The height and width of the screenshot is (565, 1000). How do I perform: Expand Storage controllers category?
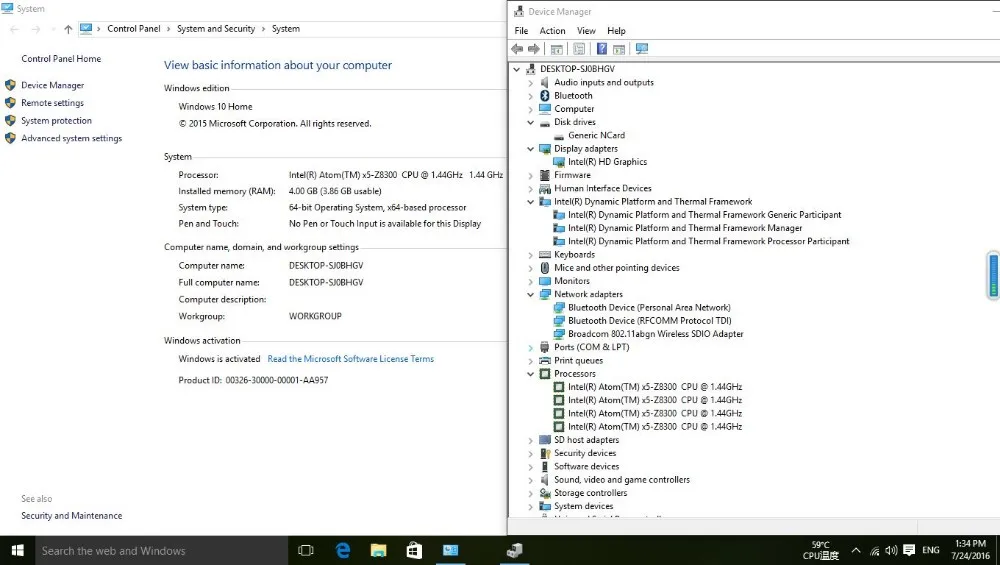531,494
